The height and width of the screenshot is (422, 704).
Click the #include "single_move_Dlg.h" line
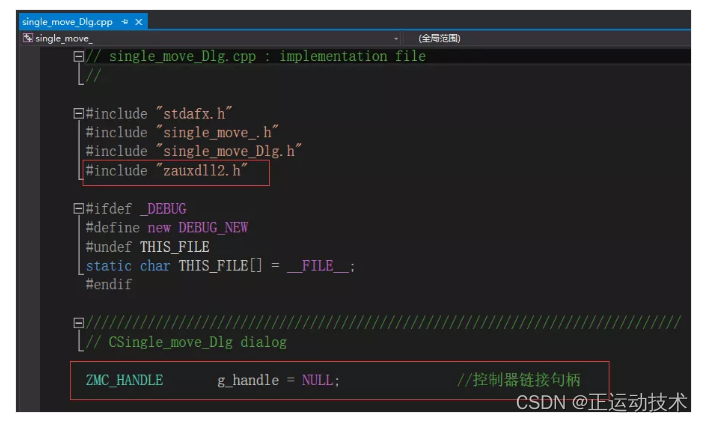(x=194, y=151)
